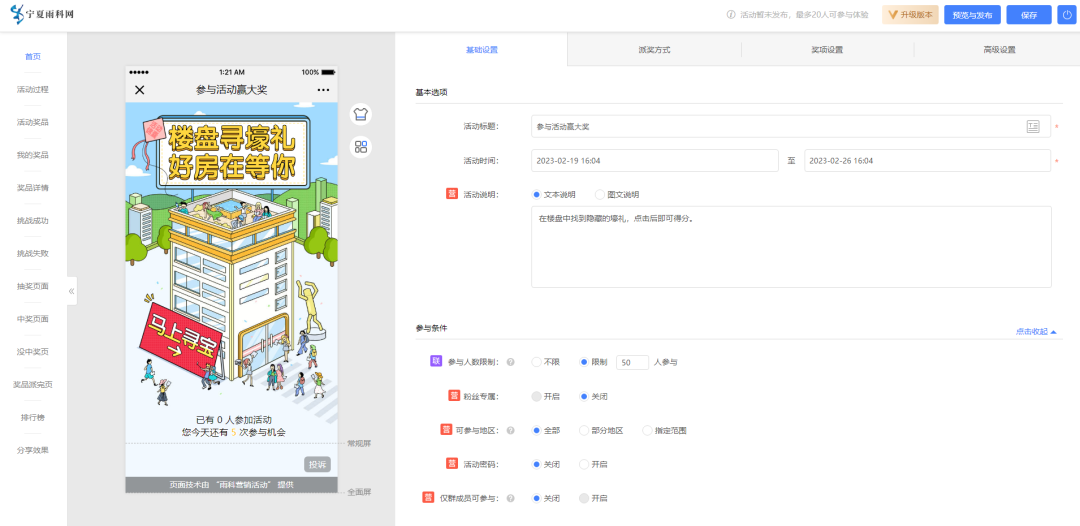The image size is (1080, 526).
Task: Click the red 营 badge beside 粉丝专属
Action: click(453, 396)
